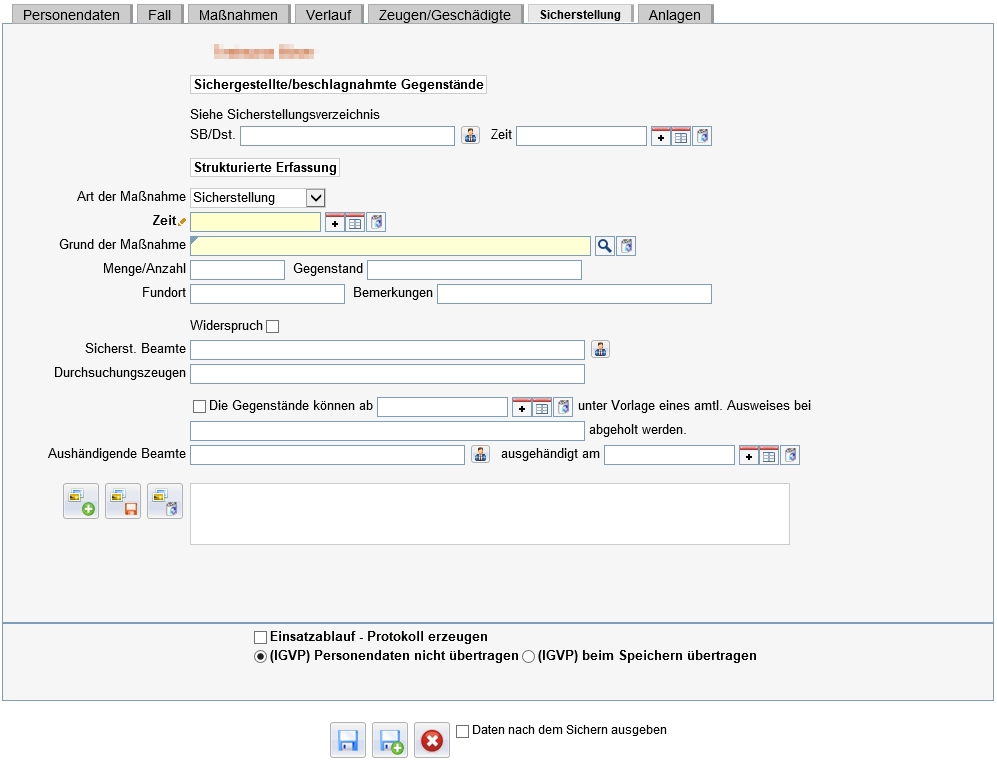Cancel with the red X icon
Viewport: 997px width, 764px height.
[x=432, y=740]
